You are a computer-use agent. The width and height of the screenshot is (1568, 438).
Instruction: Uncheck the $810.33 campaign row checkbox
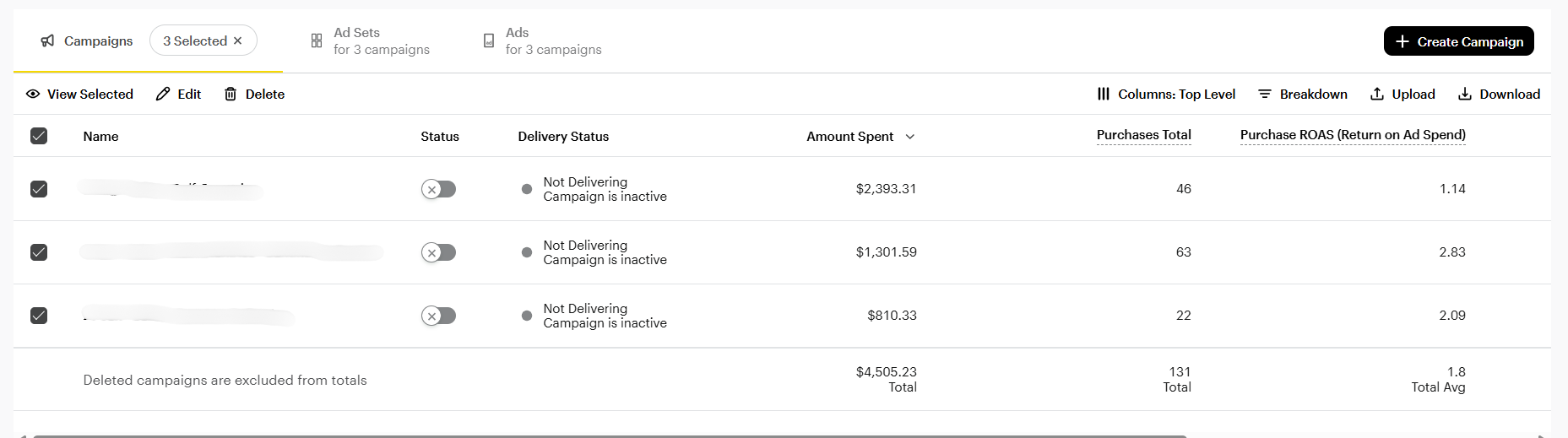tap(39, 316)
